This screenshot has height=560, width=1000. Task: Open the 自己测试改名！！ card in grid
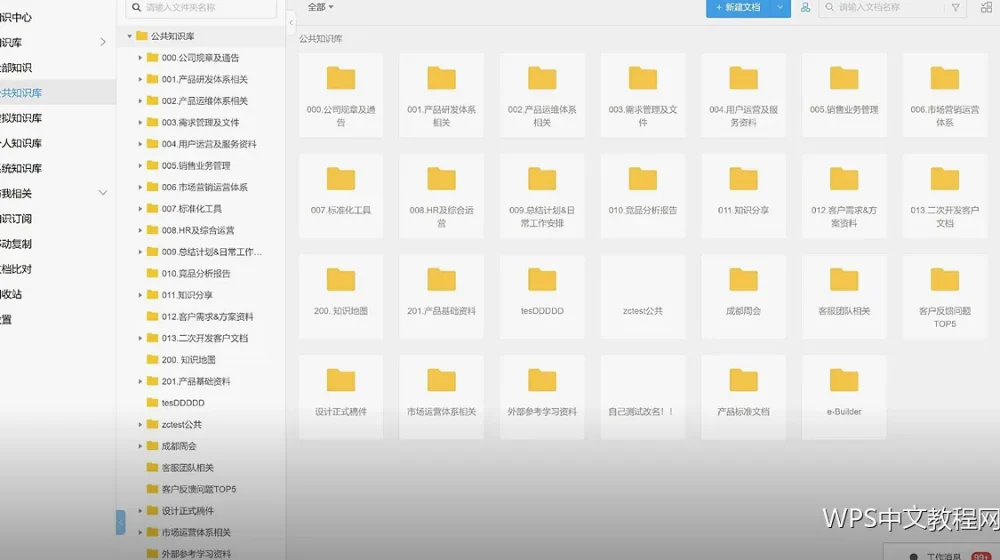pos(643,397)
